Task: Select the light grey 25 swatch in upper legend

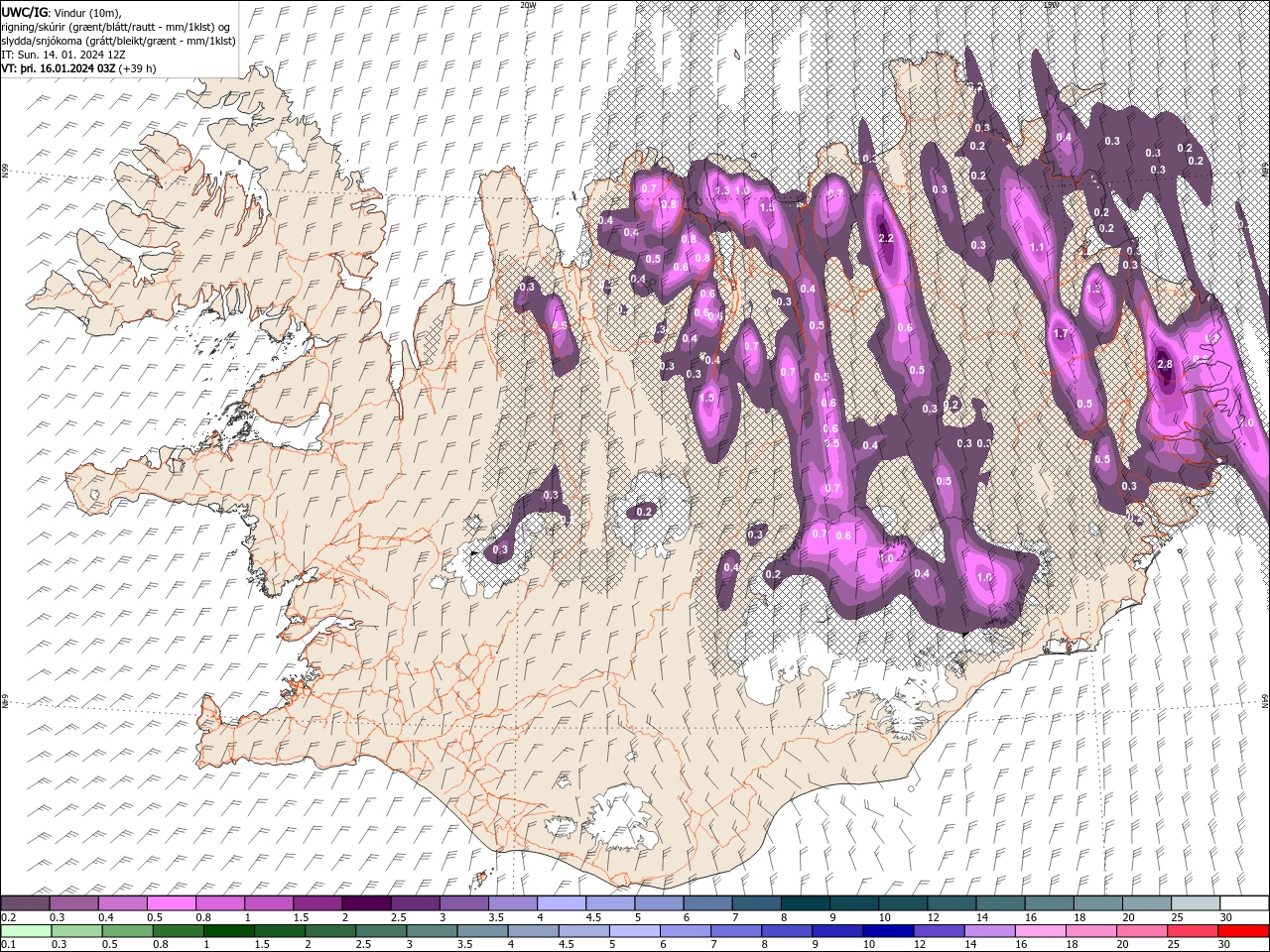Action: click(x=1196, y=903)
